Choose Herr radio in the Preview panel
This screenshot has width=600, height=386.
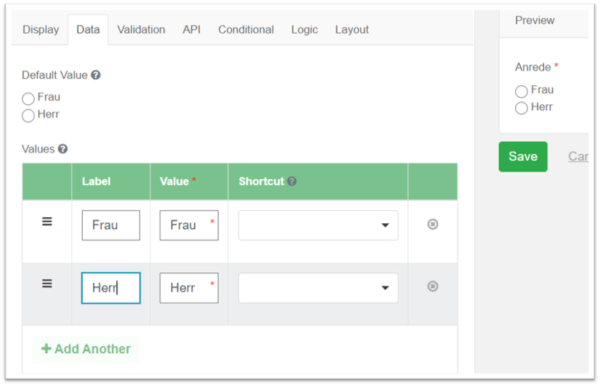pos(521,108)
